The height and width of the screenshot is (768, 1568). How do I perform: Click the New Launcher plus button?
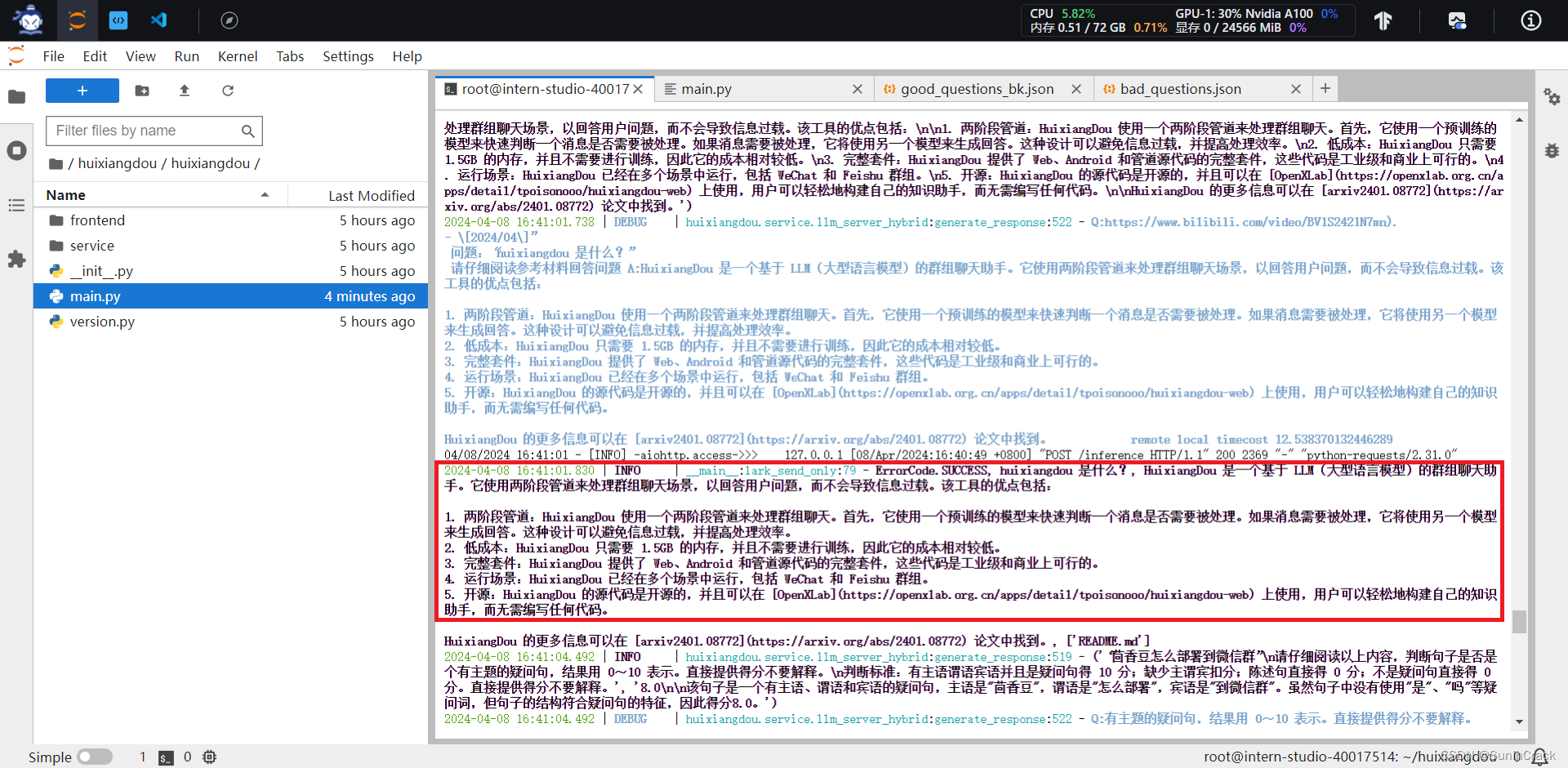tap(82, 91)
